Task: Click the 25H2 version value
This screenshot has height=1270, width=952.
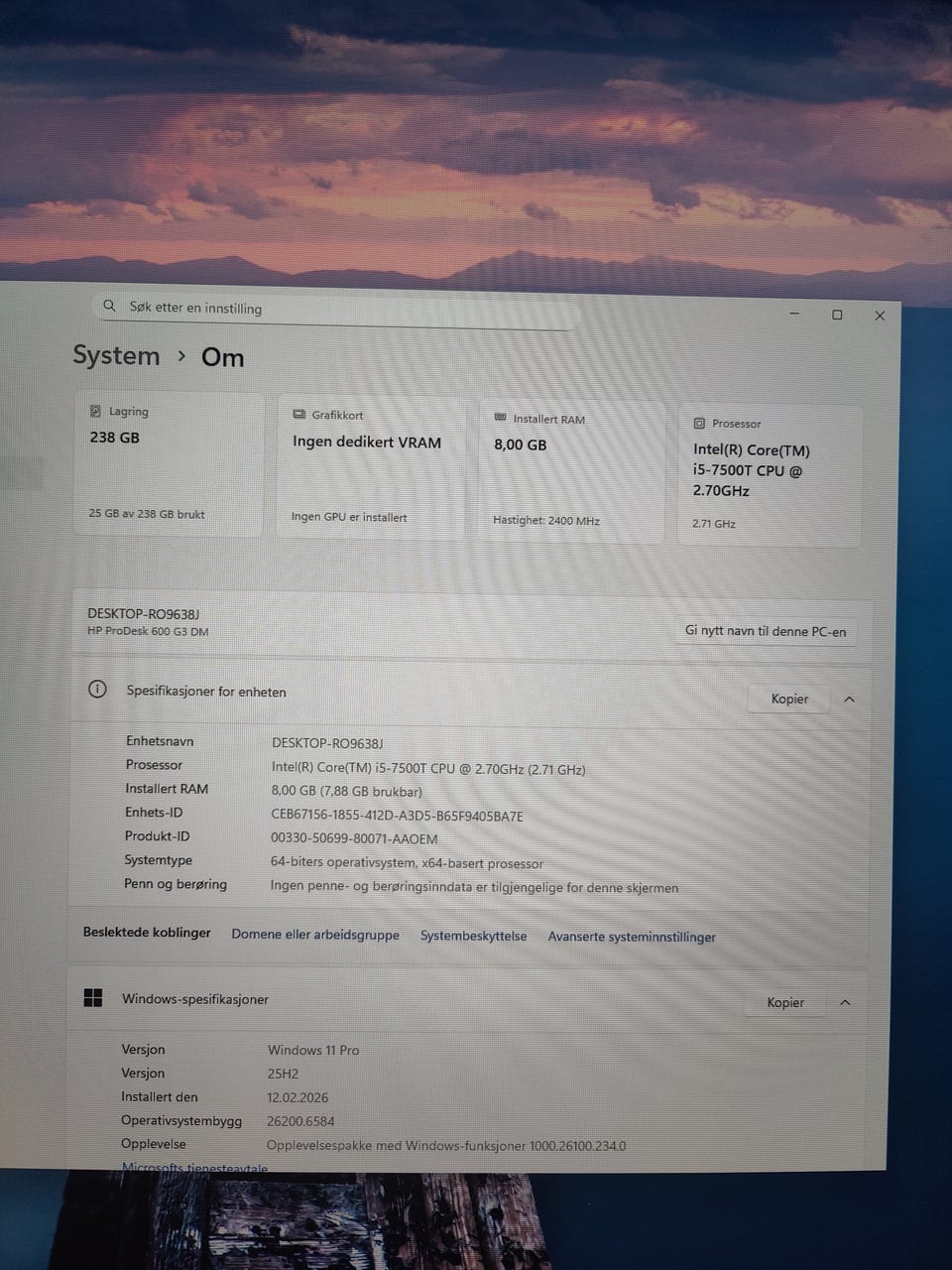Action: pyautogui.click(x=283, y=1074)
